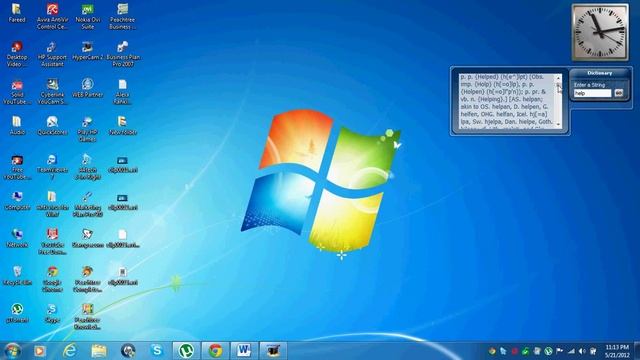Select the Skype shortcut on desktop
Screen dimensions: 640x360
52,313
